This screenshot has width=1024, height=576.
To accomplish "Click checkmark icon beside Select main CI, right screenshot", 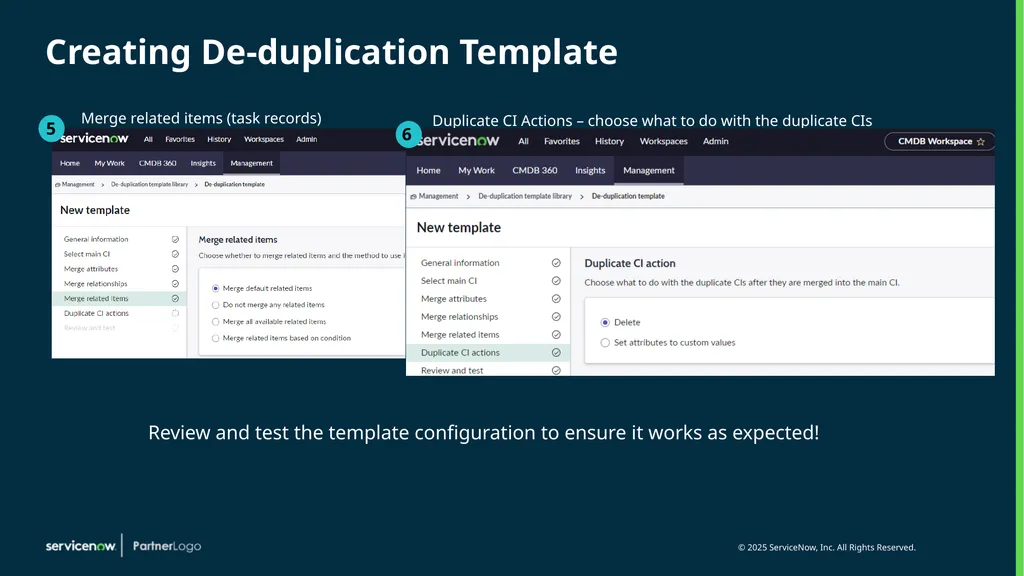I will tap(556, 281).
